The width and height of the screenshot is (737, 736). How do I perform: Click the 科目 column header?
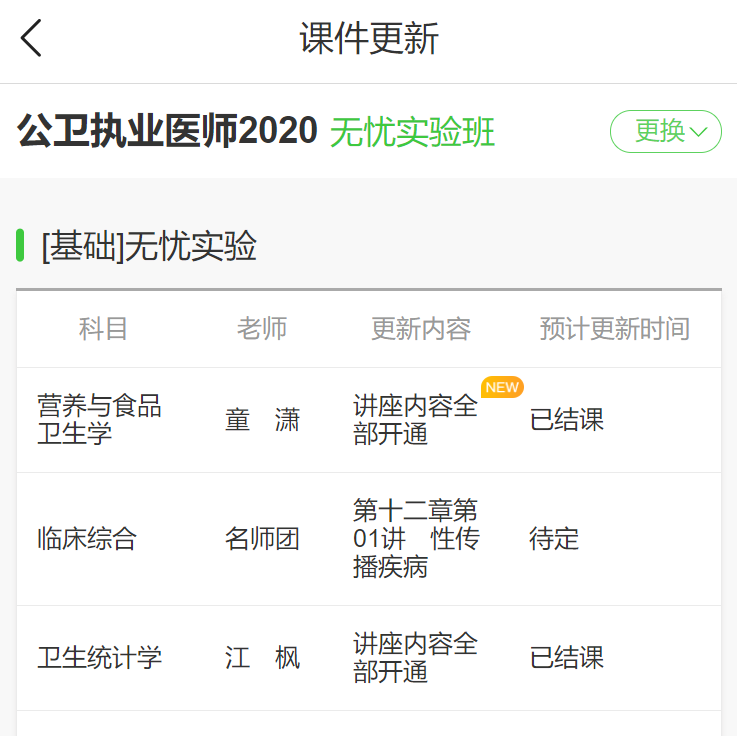[103, 329]
